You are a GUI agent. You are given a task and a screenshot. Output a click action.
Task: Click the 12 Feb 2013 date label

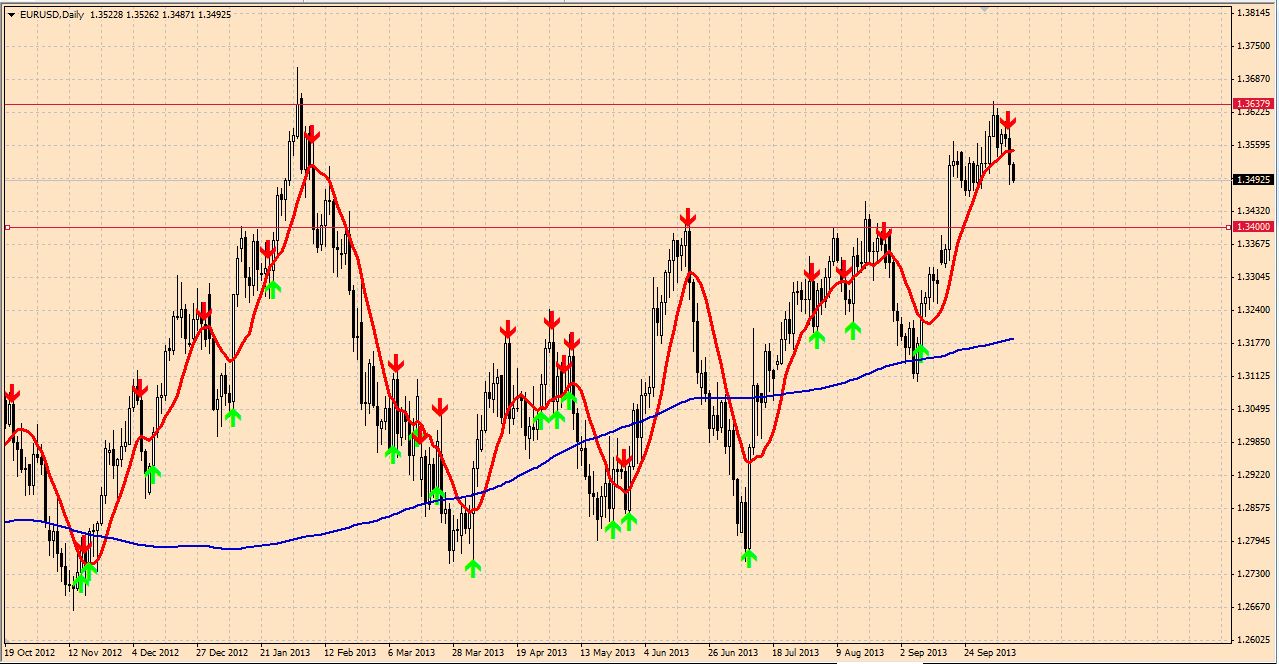pyautogui.click(x=350, y=653)
